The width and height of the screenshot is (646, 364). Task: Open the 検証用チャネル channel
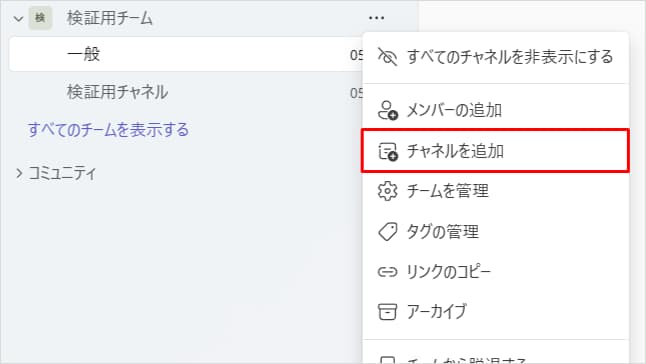[185, 92]
